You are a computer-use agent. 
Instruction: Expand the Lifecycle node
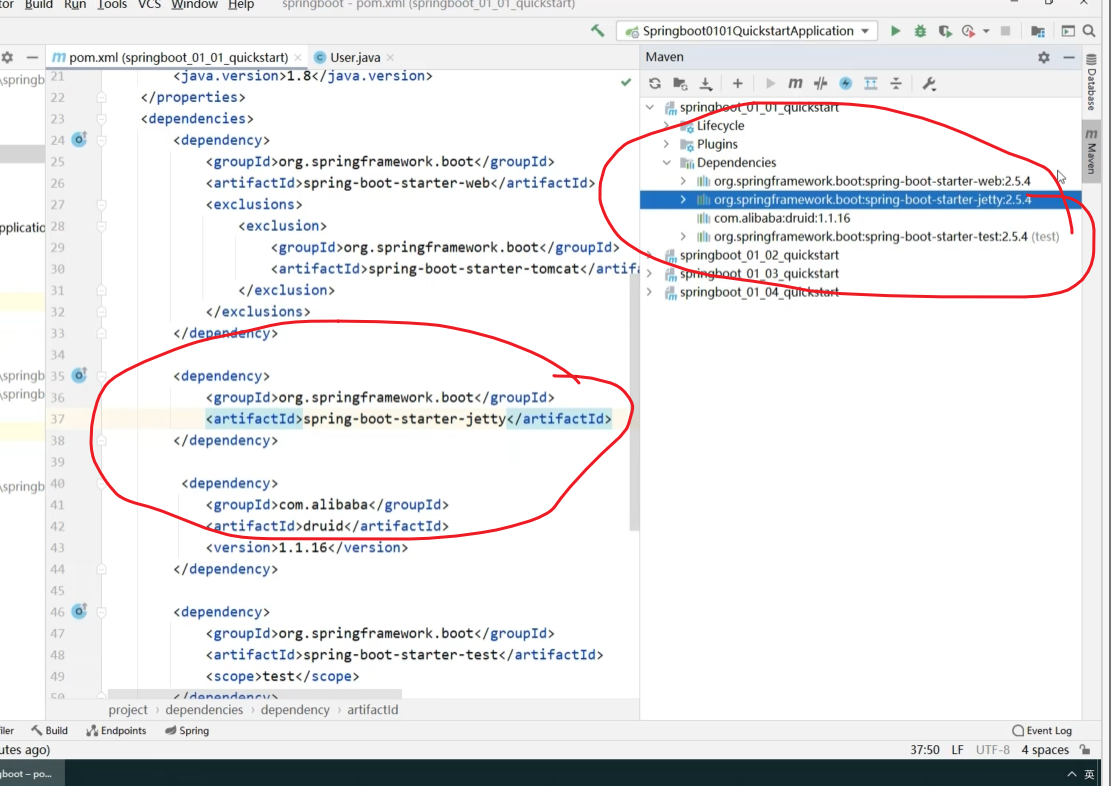click(x=667, y=126)
